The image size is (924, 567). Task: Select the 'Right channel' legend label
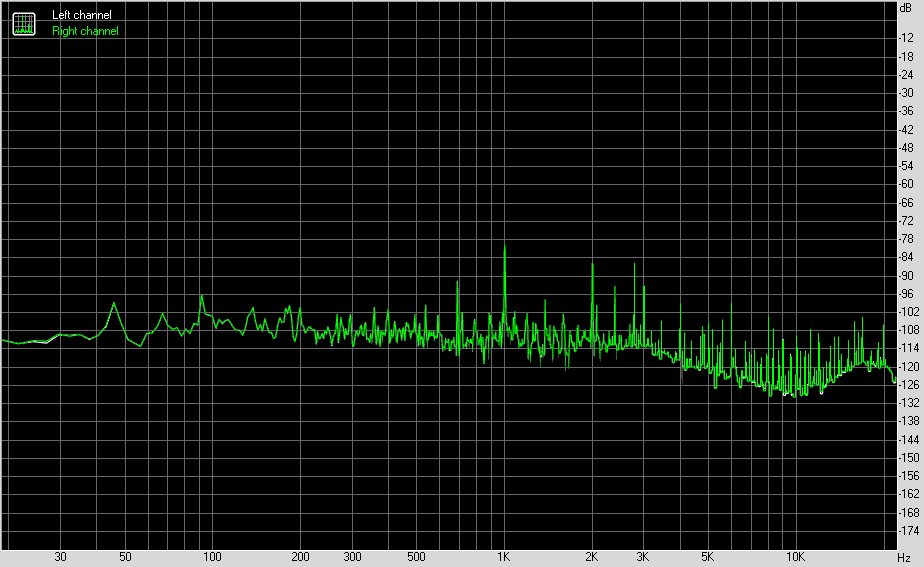[85, 31]
